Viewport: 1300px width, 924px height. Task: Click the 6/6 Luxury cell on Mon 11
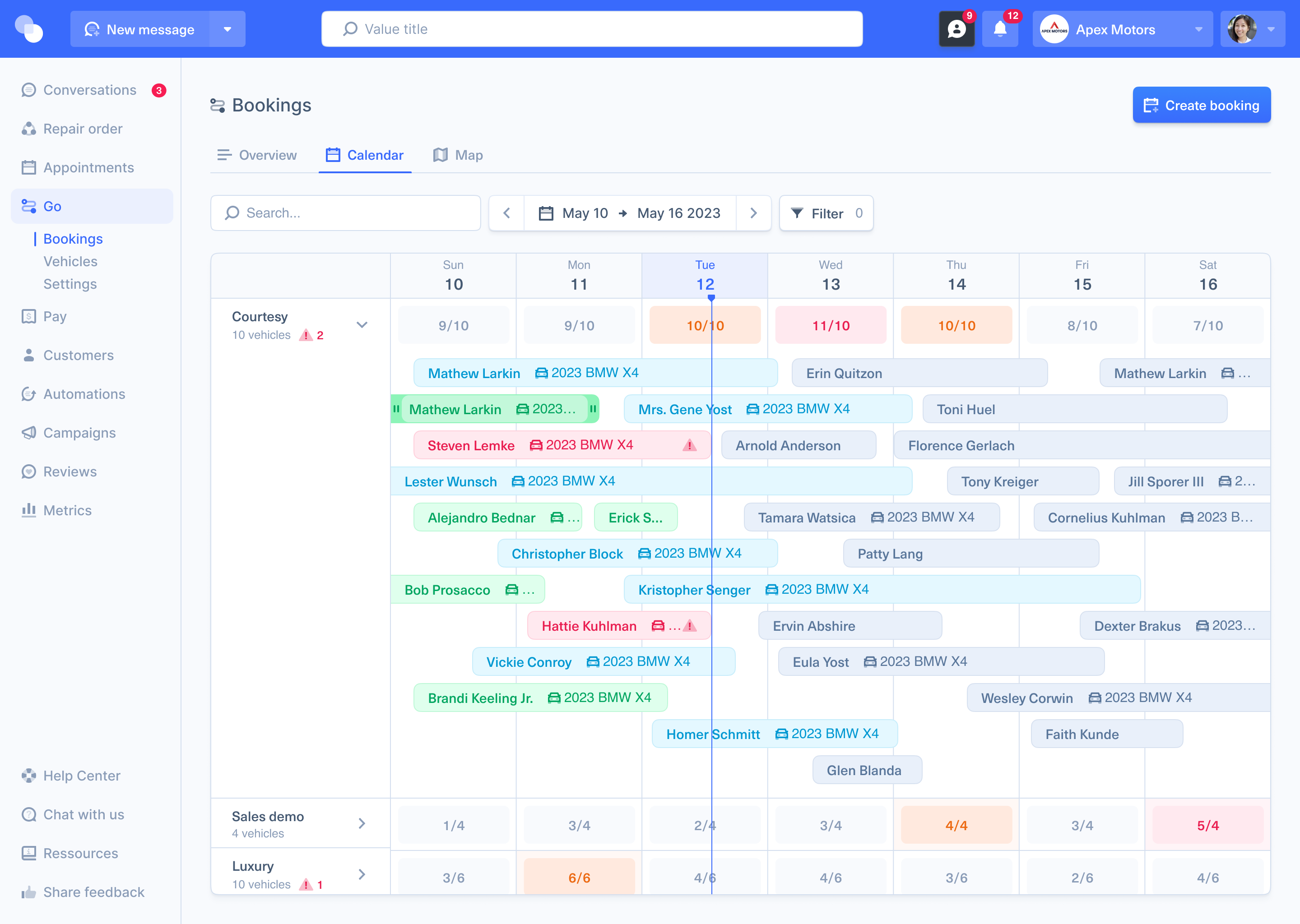click(x=580, y=877)
